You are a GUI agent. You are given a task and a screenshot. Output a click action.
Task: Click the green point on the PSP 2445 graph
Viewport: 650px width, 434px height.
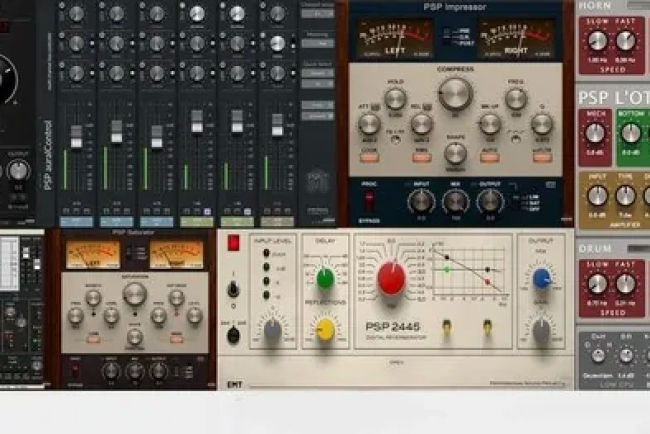(447, 270)
